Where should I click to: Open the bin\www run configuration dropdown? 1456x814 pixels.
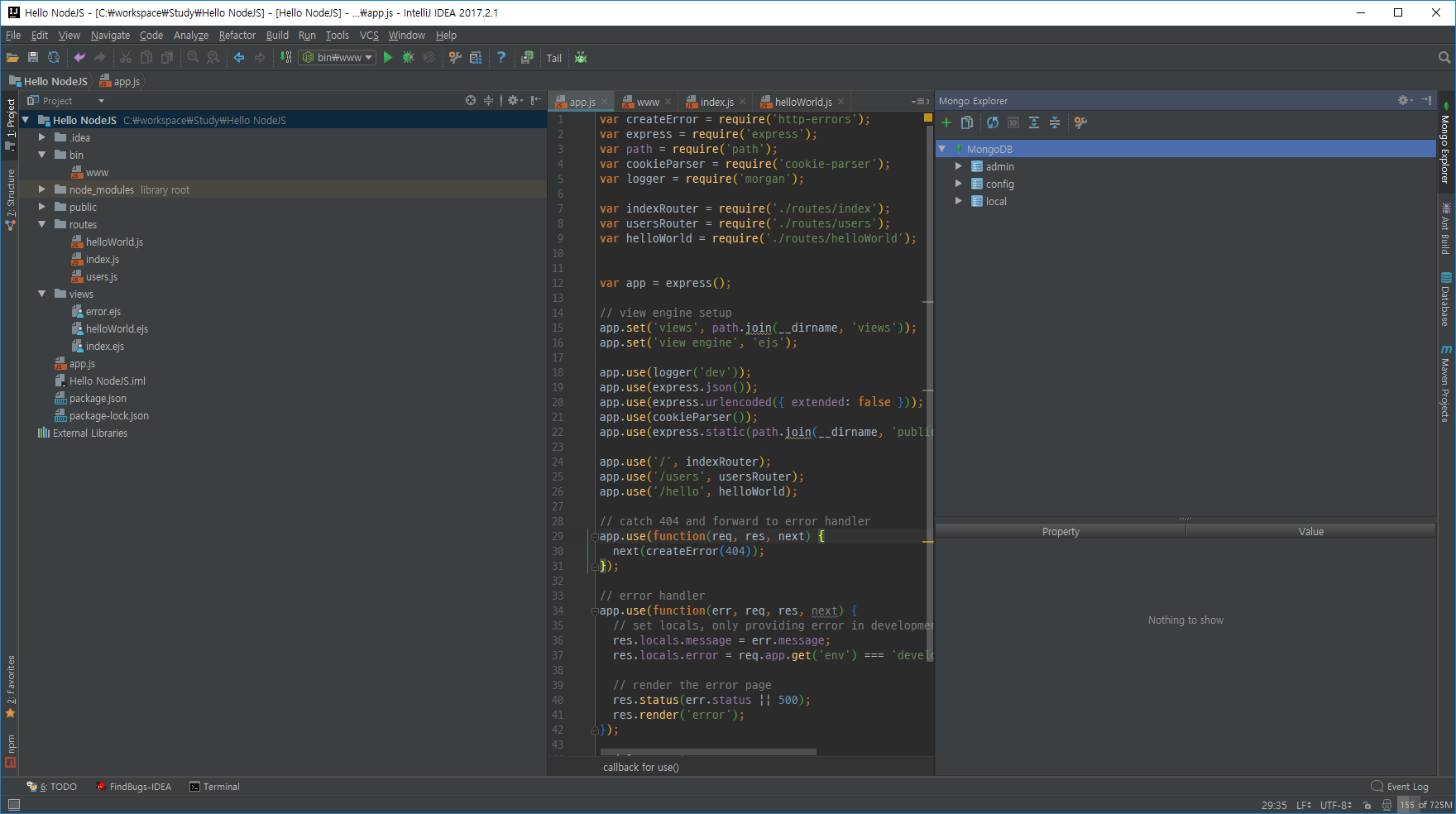click(x=338, y=58)
